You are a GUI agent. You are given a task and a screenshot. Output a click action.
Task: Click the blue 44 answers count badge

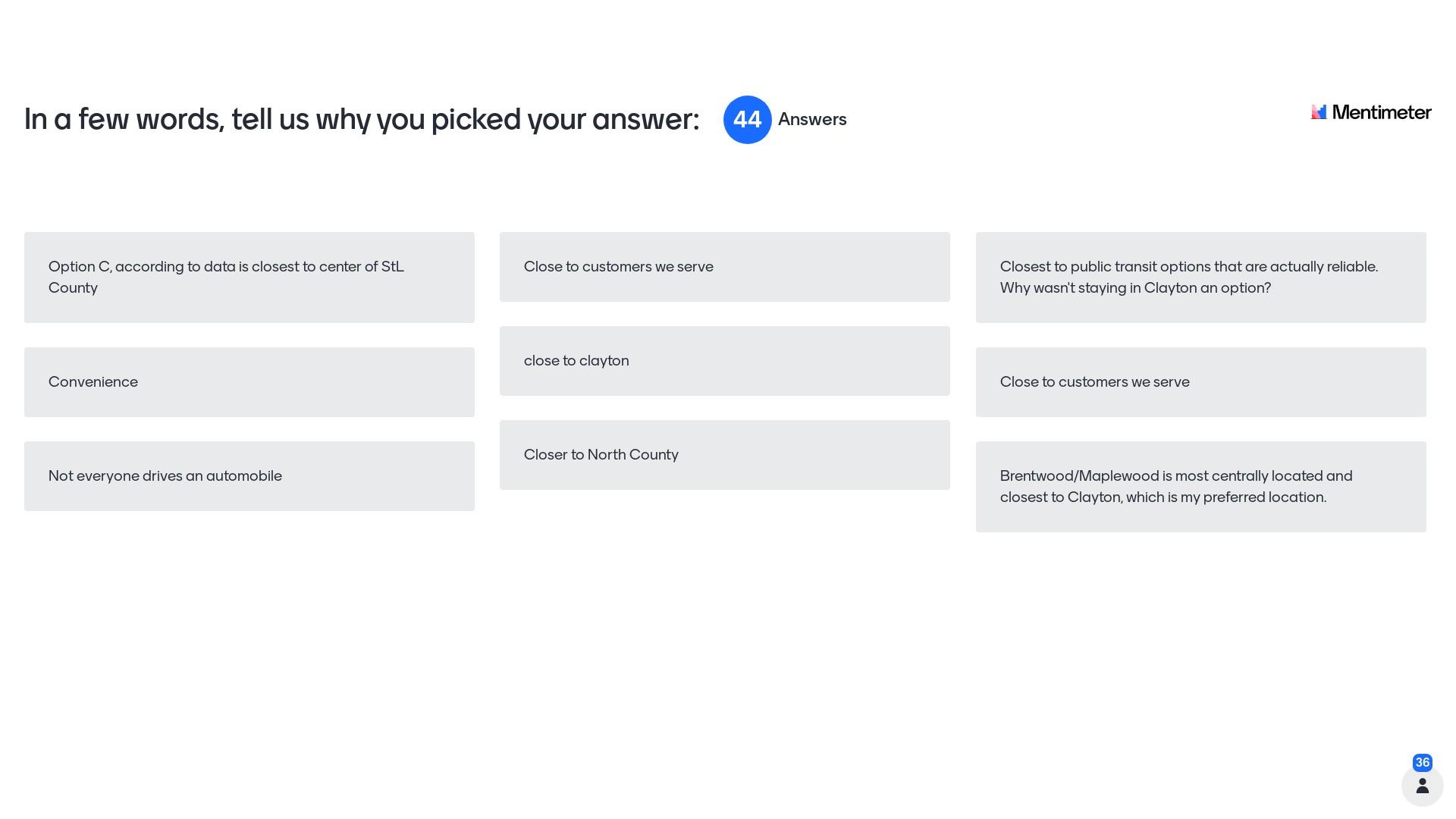click(x=747, y=120)
